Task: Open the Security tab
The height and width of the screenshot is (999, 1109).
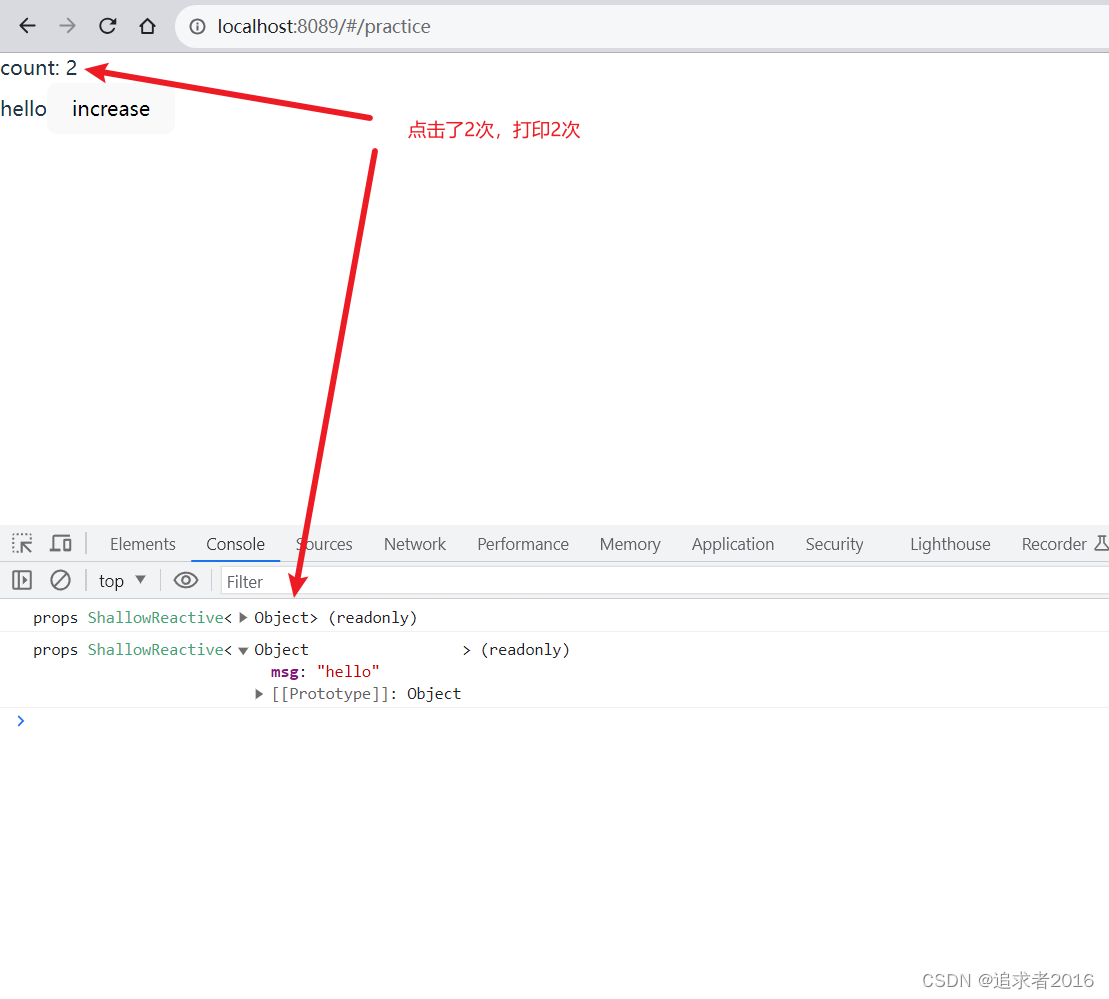Action: [x=835, y=544]
